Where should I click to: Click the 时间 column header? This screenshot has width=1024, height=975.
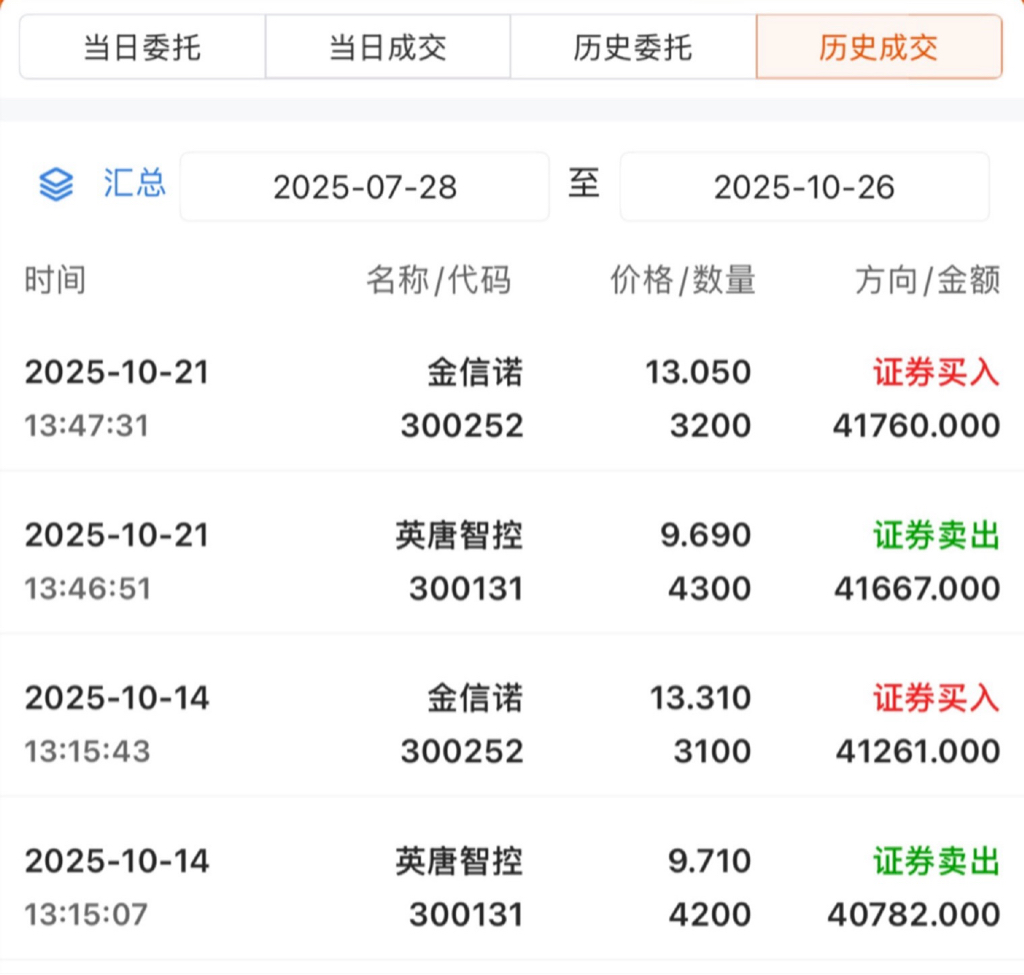[x=55, y=281]
